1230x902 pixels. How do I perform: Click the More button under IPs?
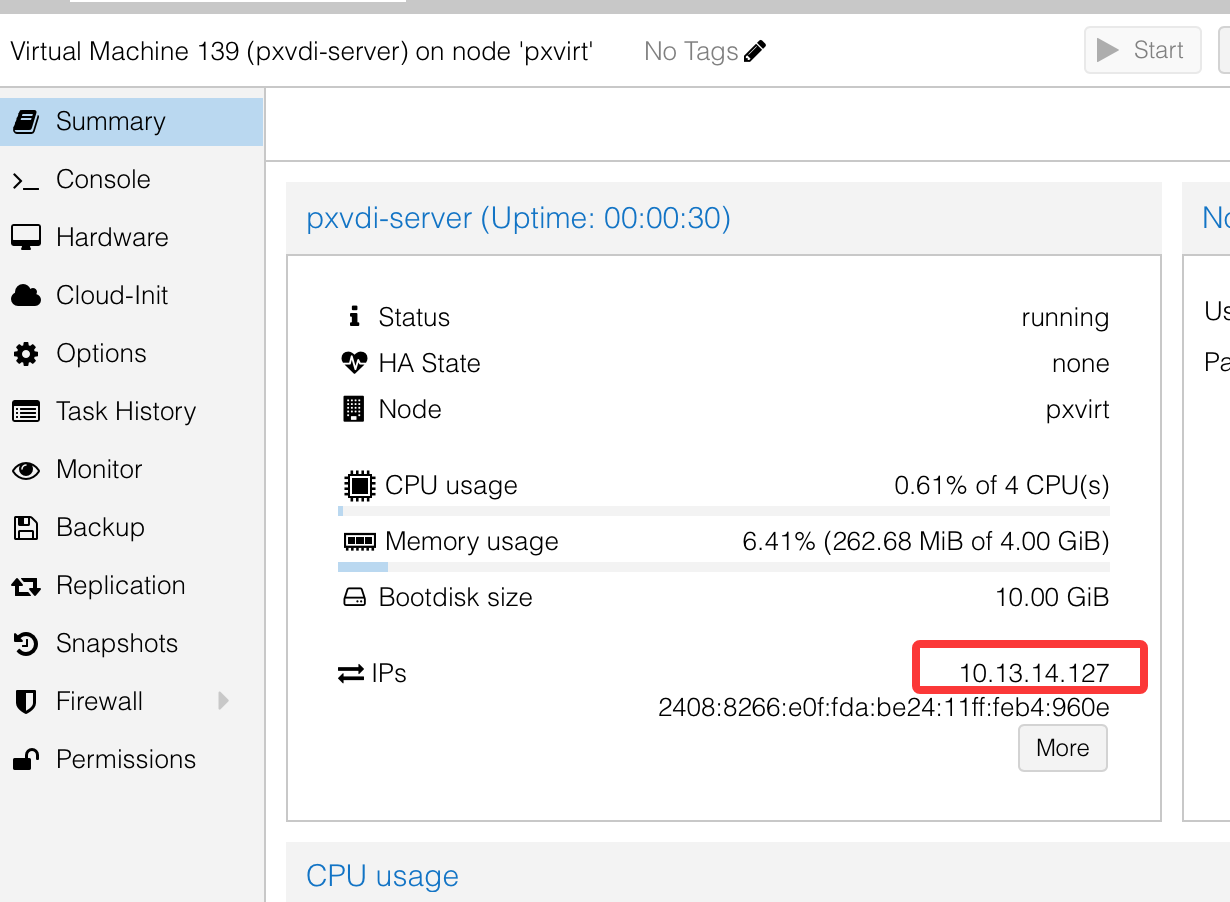(1063, 748)
